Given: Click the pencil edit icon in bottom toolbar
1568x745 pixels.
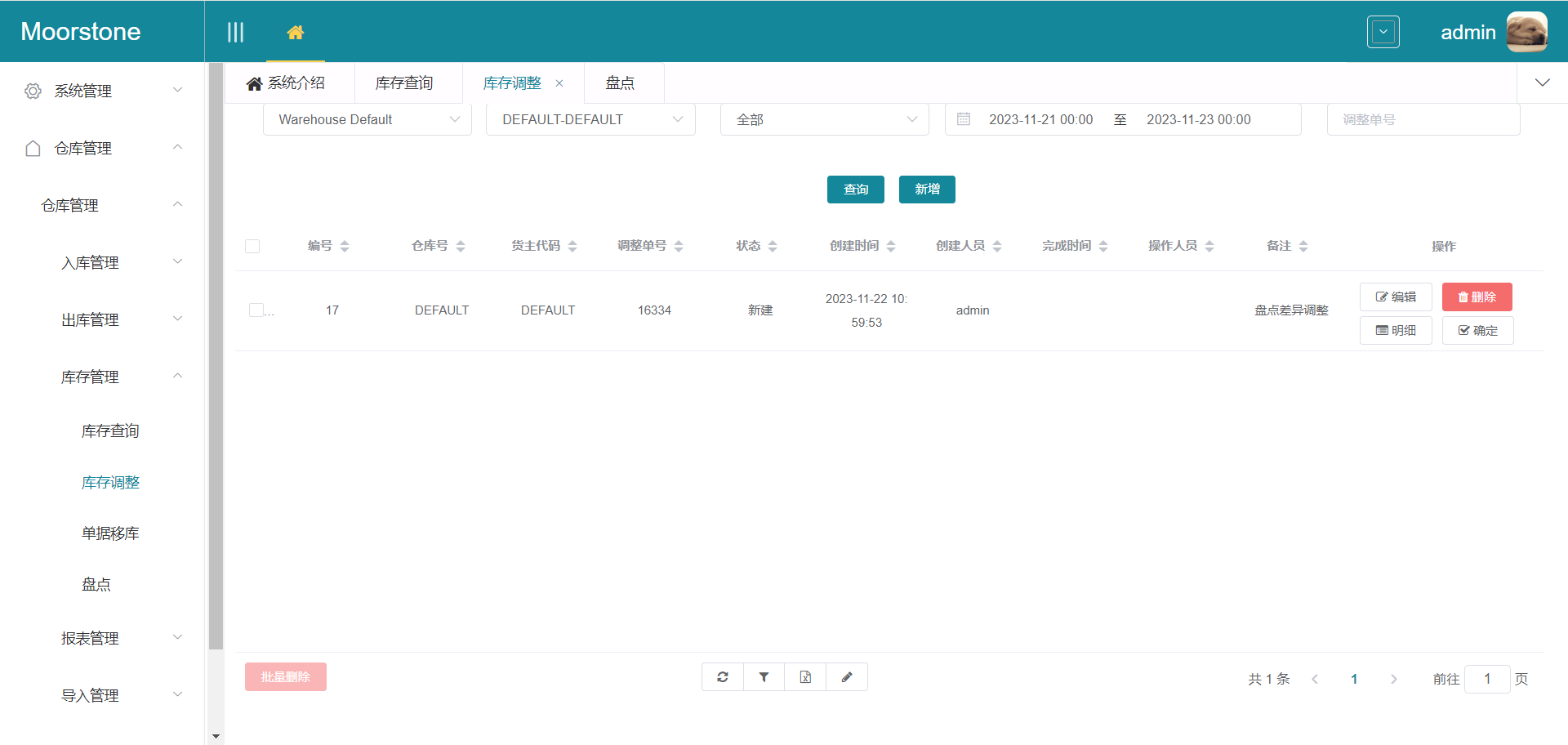Looking at the screenshot, I should (847, 676).
